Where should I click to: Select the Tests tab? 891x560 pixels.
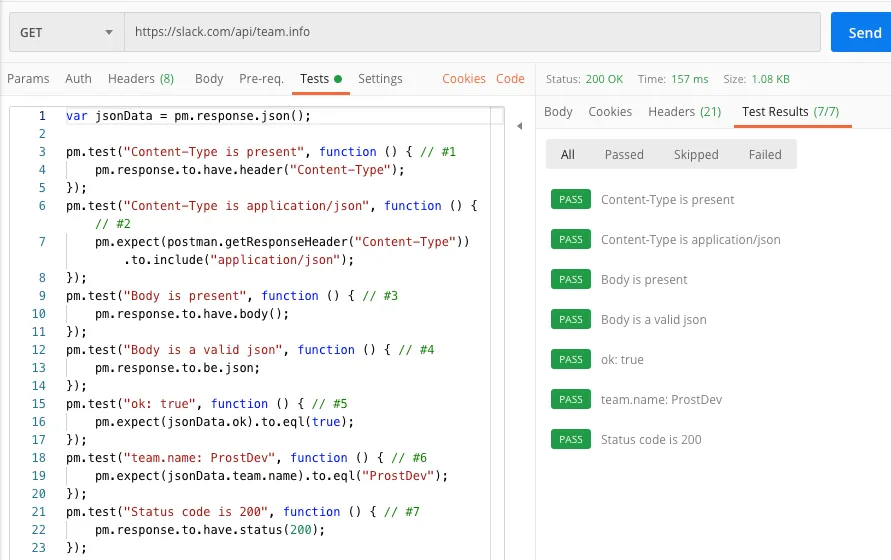pyautogui.click(x=320, y=78)
